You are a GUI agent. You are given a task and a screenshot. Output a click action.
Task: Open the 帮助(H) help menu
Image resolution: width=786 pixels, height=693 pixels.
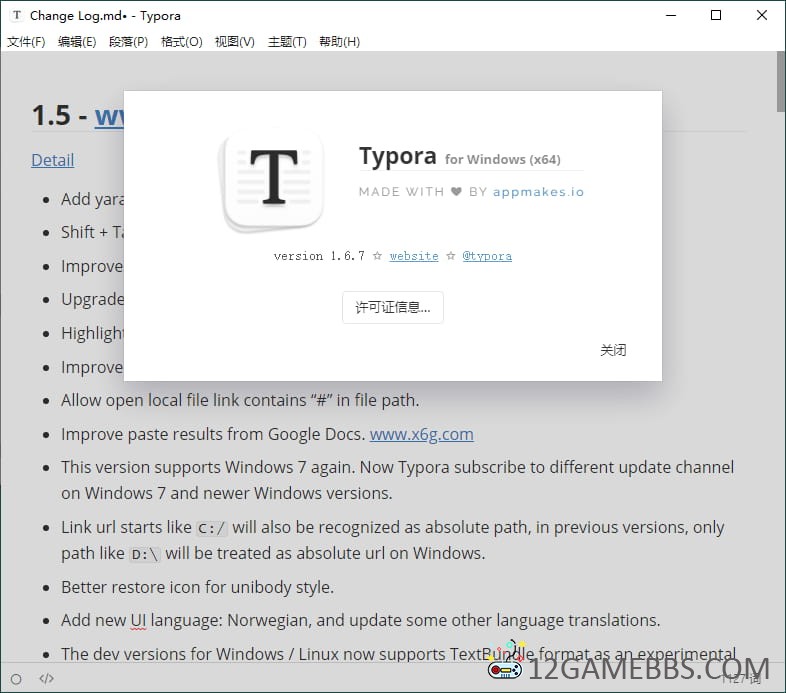tap(339, 42)
